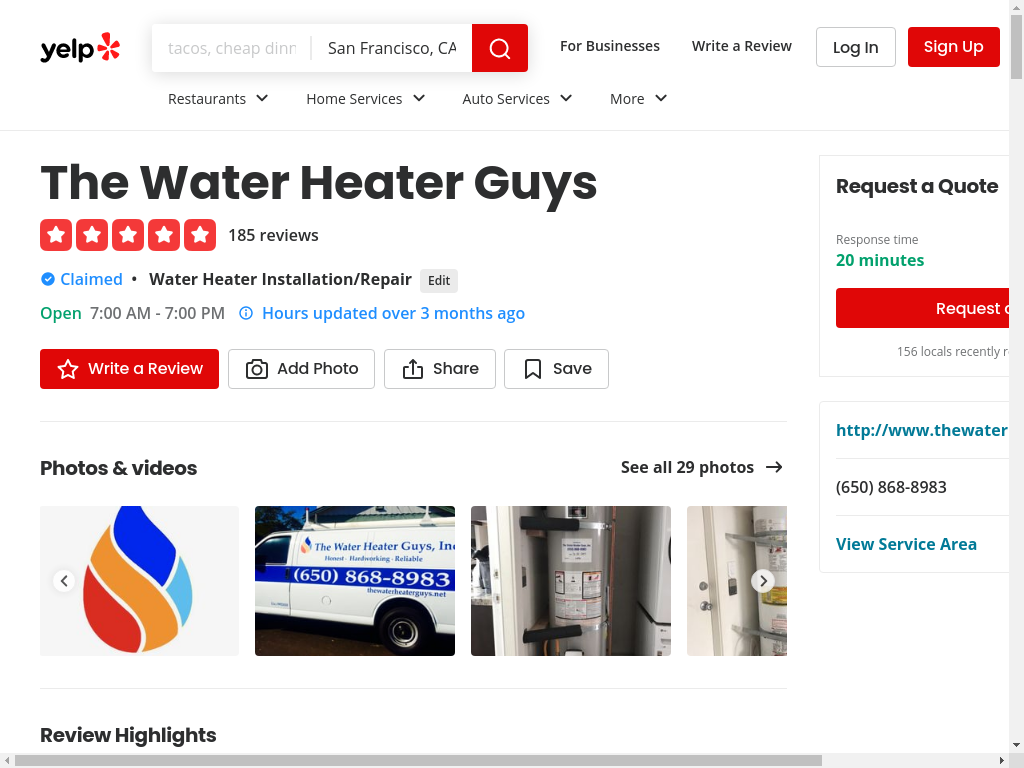The image size is (1024, 768).
Task: Click the Yelp logo
Action: click(x=80, y=48)
